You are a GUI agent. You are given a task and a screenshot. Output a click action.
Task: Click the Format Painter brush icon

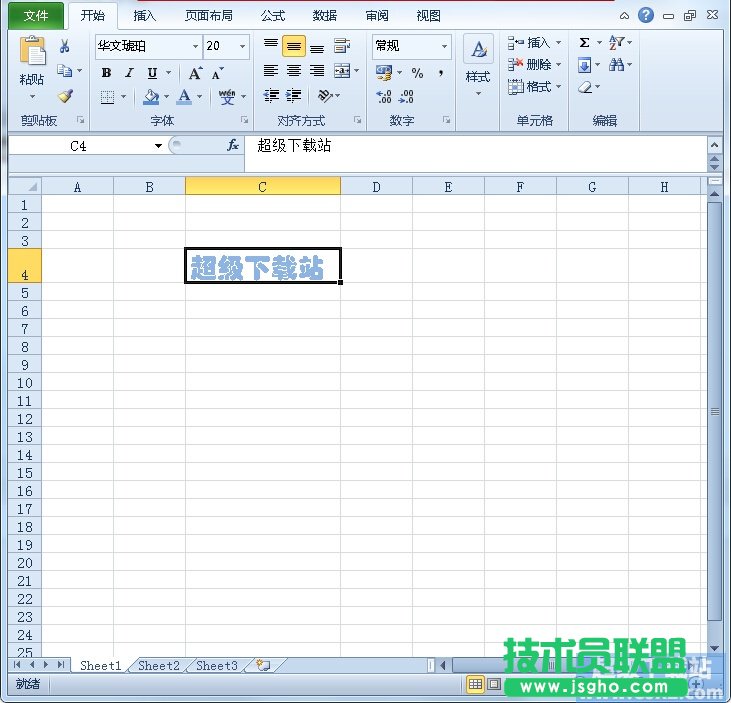[65, 97]
